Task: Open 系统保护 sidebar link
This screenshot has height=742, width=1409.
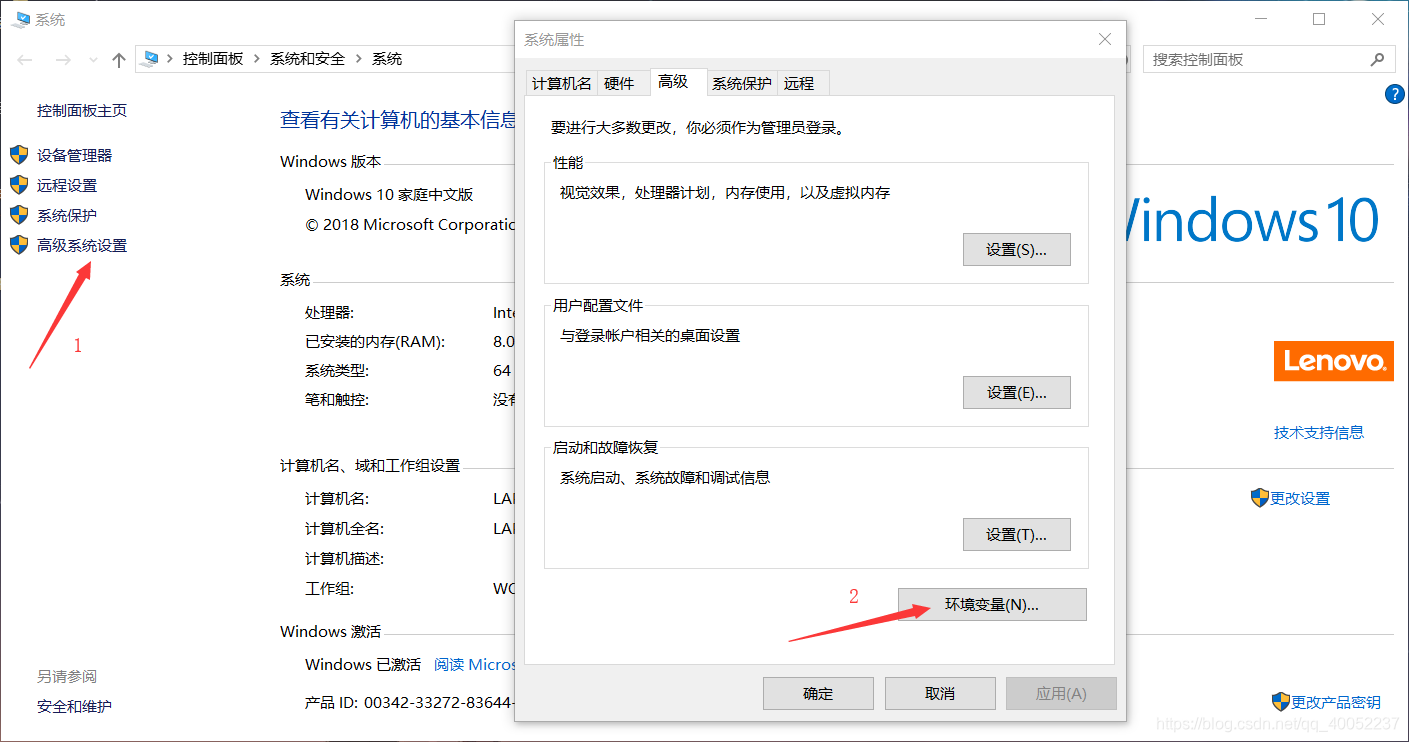Action: coord(67,215)
